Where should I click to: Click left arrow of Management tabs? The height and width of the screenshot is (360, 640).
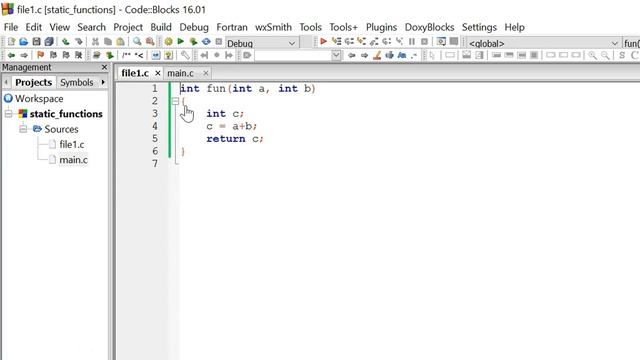click(6, 82)
